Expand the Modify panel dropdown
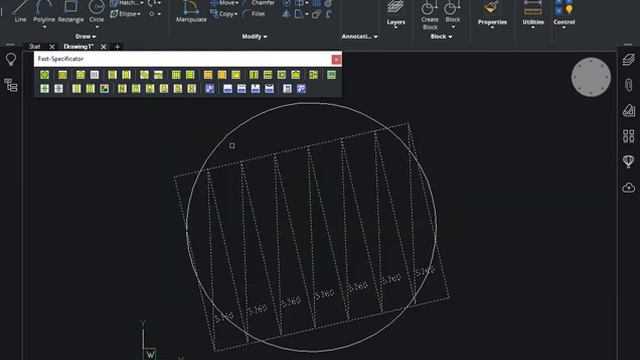The height and width of the screenshot is (360, 640). (254, 36)
